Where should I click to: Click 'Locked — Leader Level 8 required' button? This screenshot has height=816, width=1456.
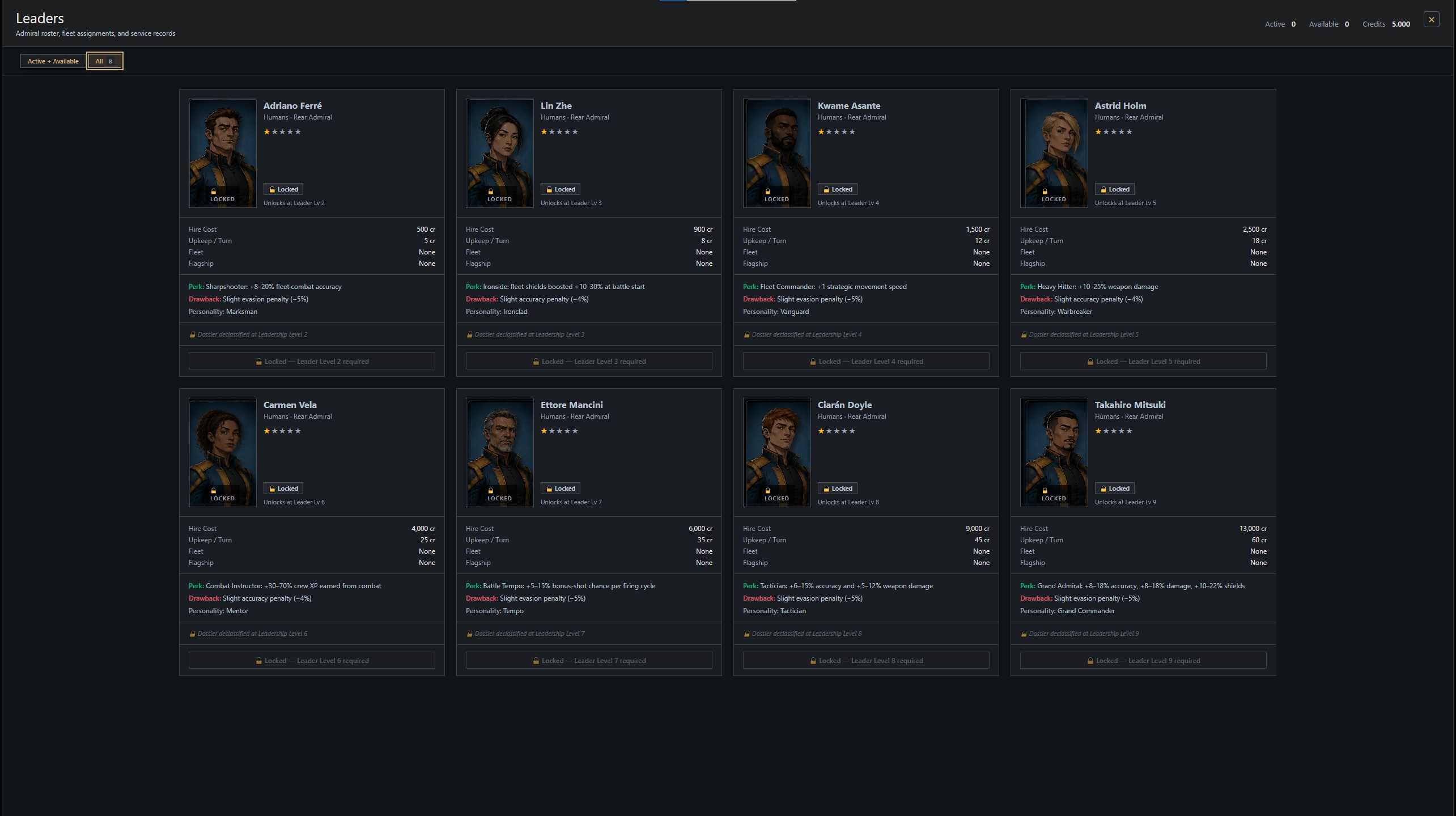866,661
